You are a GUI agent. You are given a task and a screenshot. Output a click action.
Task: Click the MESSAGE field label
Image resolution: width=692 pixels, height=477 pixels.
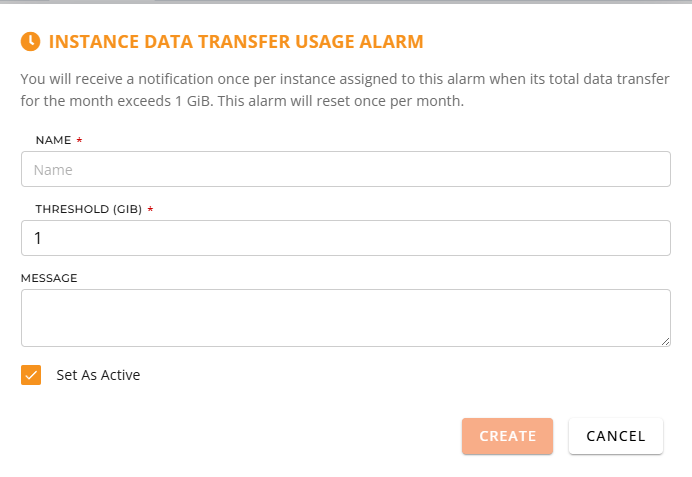pos(49,278)
